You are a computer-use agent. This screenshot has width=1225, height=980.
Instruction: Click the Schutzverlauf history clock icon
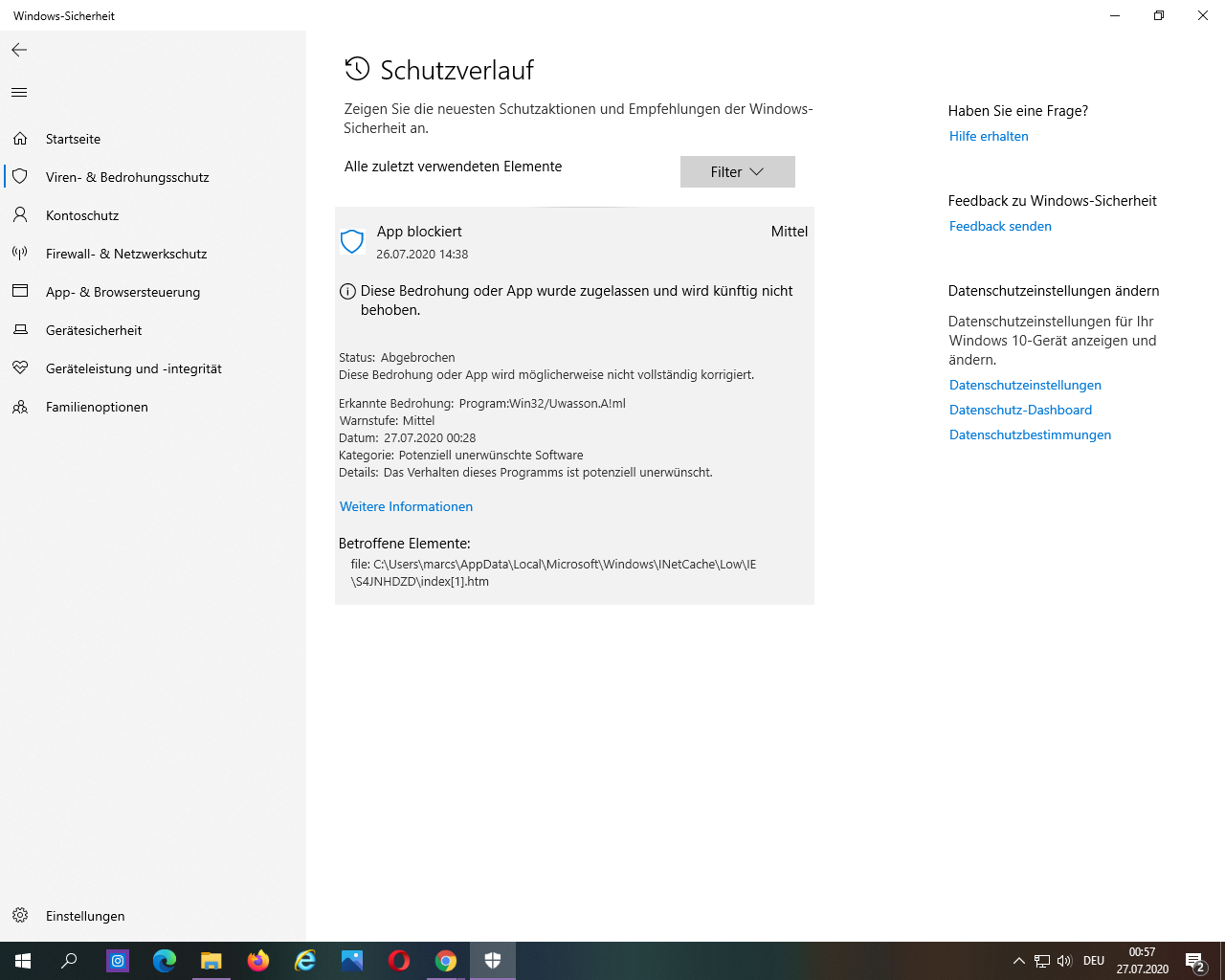point(357,69)
